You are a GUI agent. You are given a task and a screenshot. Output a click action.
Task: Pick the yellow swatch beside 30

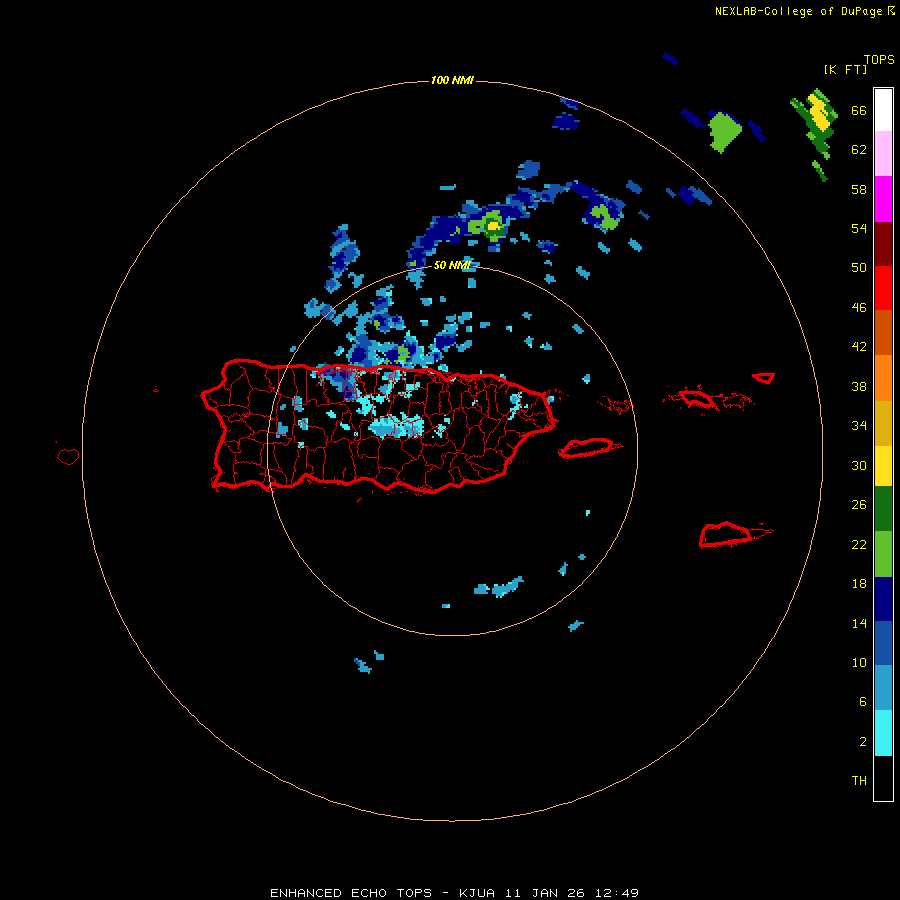click(x=883, y=466)
